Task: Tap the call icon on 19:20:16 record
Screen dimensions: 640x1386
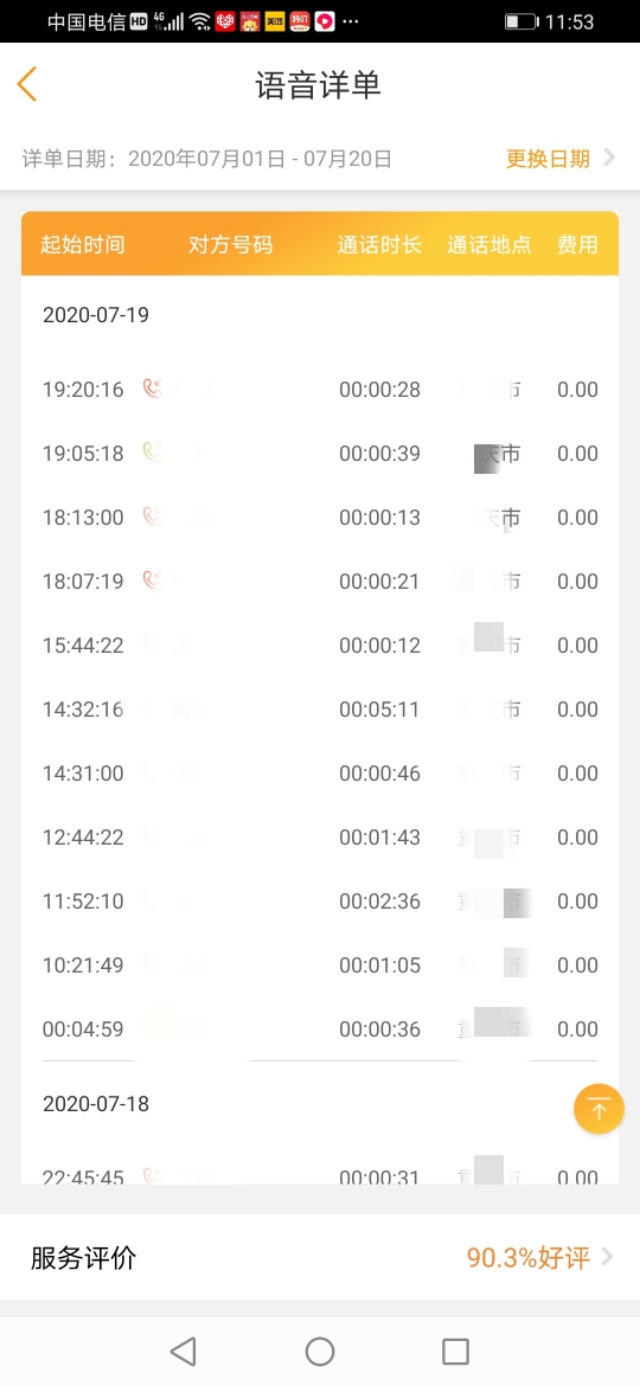Action: click(152, 389)
